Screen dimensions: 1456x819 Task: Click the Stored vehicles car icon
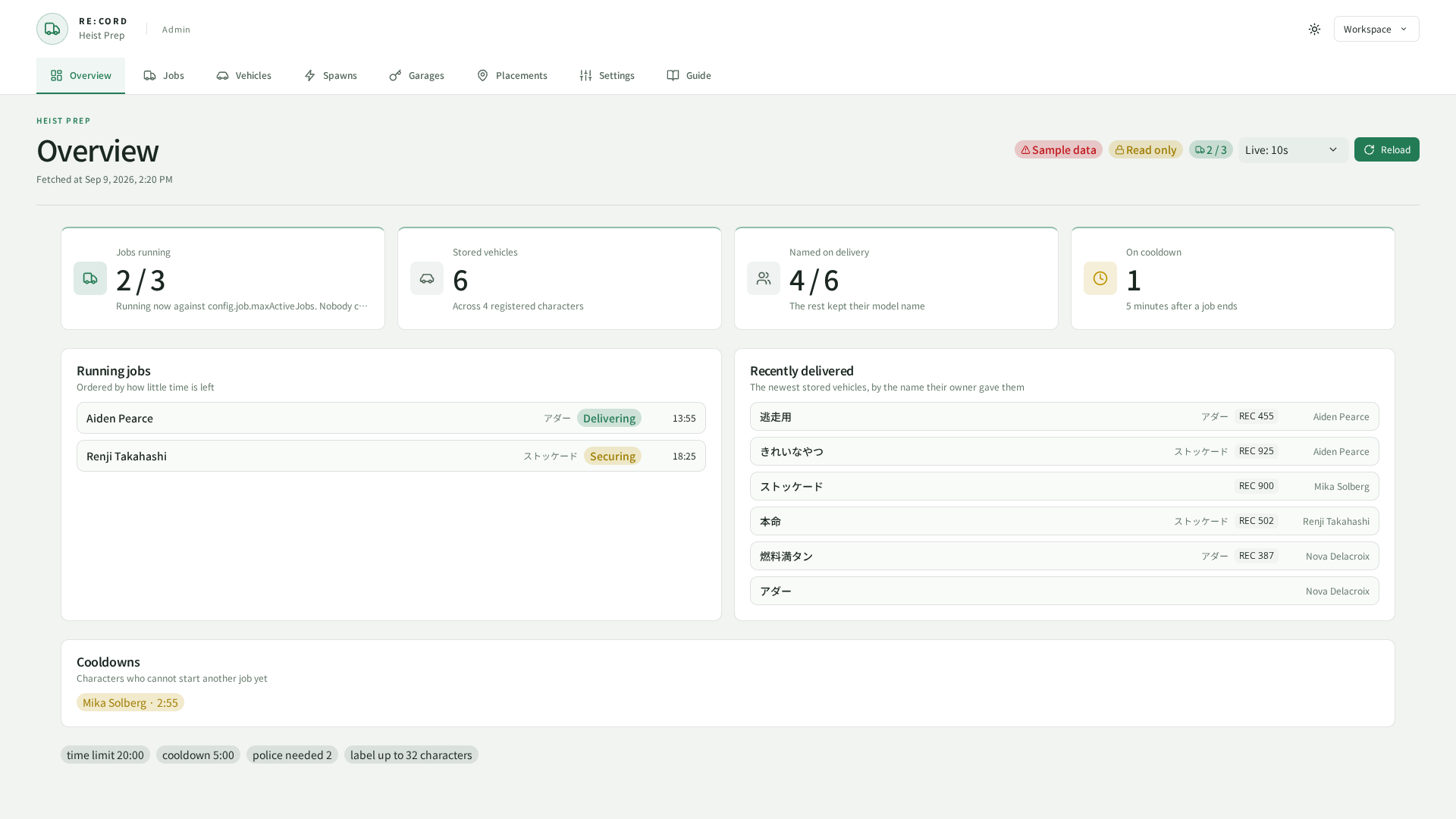pyautogui.click(x=427, y=278)
